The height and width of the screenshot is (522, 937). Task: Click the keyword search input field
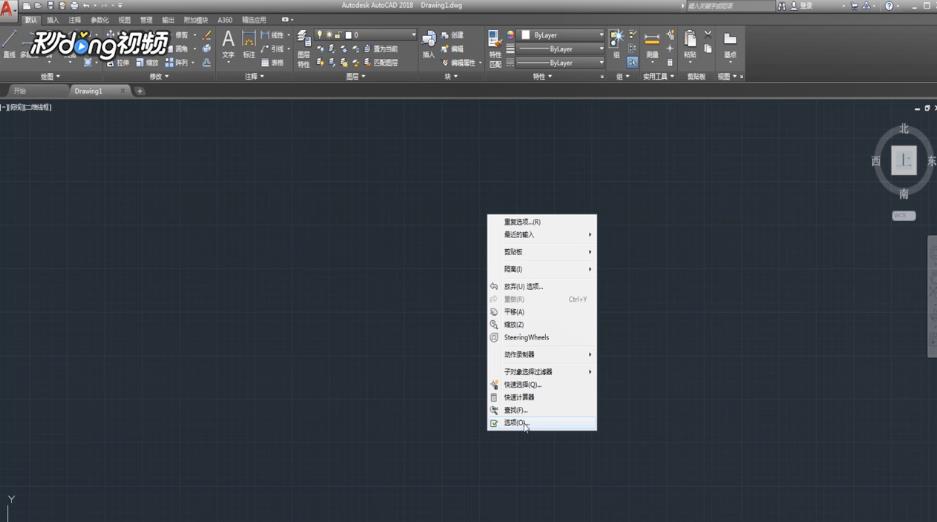click(729, 6)
